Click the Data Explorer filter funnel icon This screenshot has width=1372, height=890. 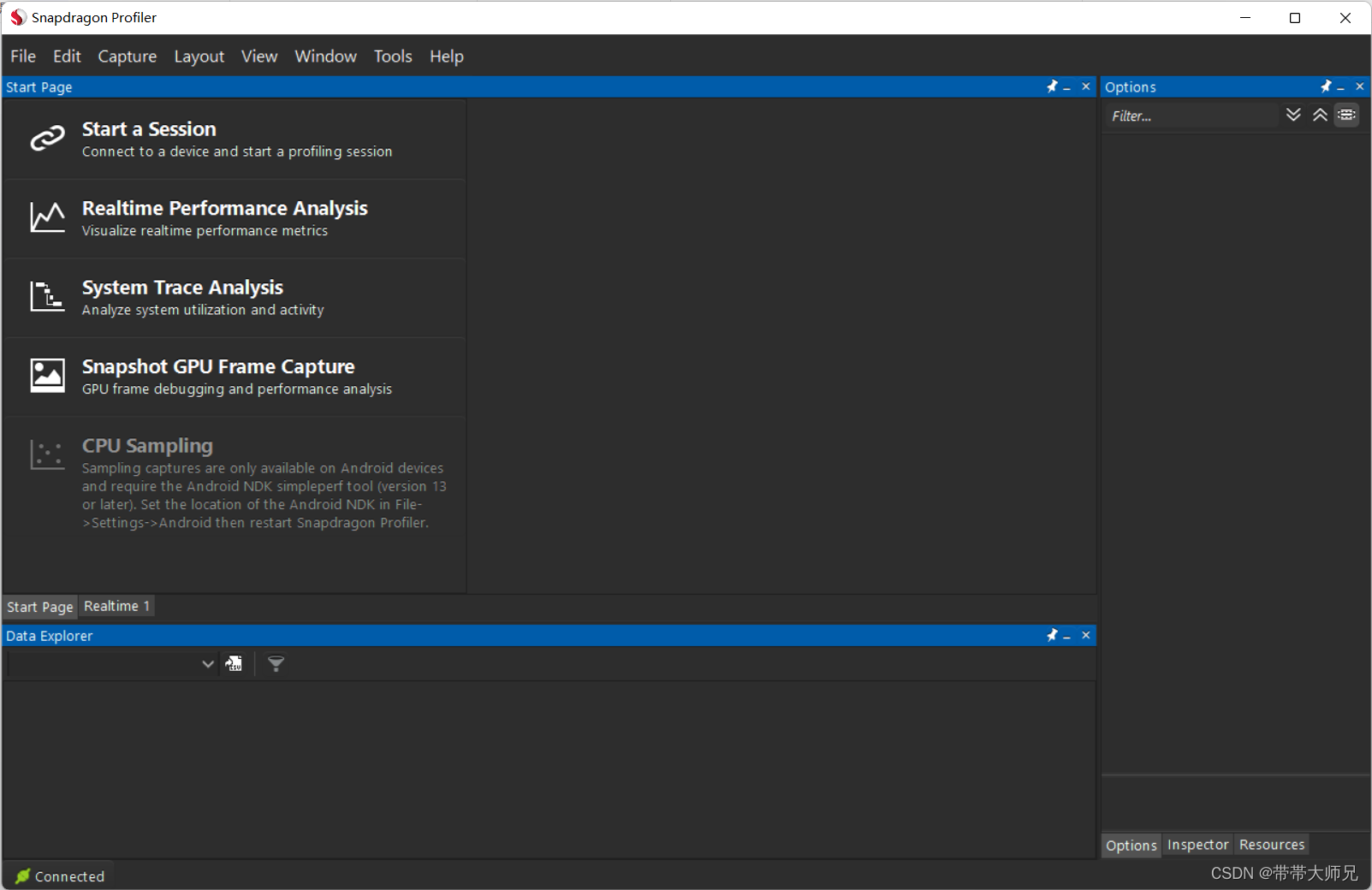click(276, 663)
